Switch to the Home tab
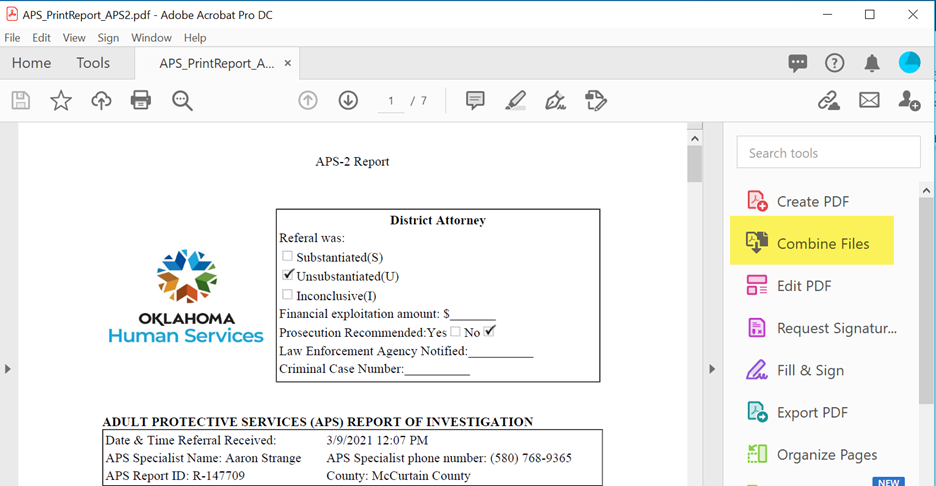 (32, 63)
